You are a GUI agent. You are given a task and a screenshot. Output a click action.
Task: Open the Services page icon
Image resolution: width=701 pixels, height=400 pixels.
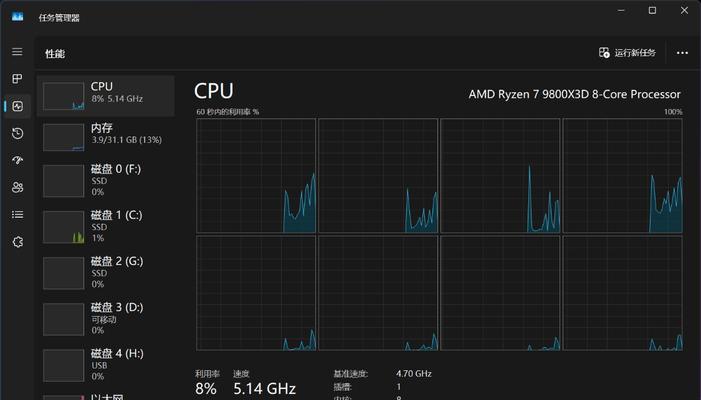17,242
